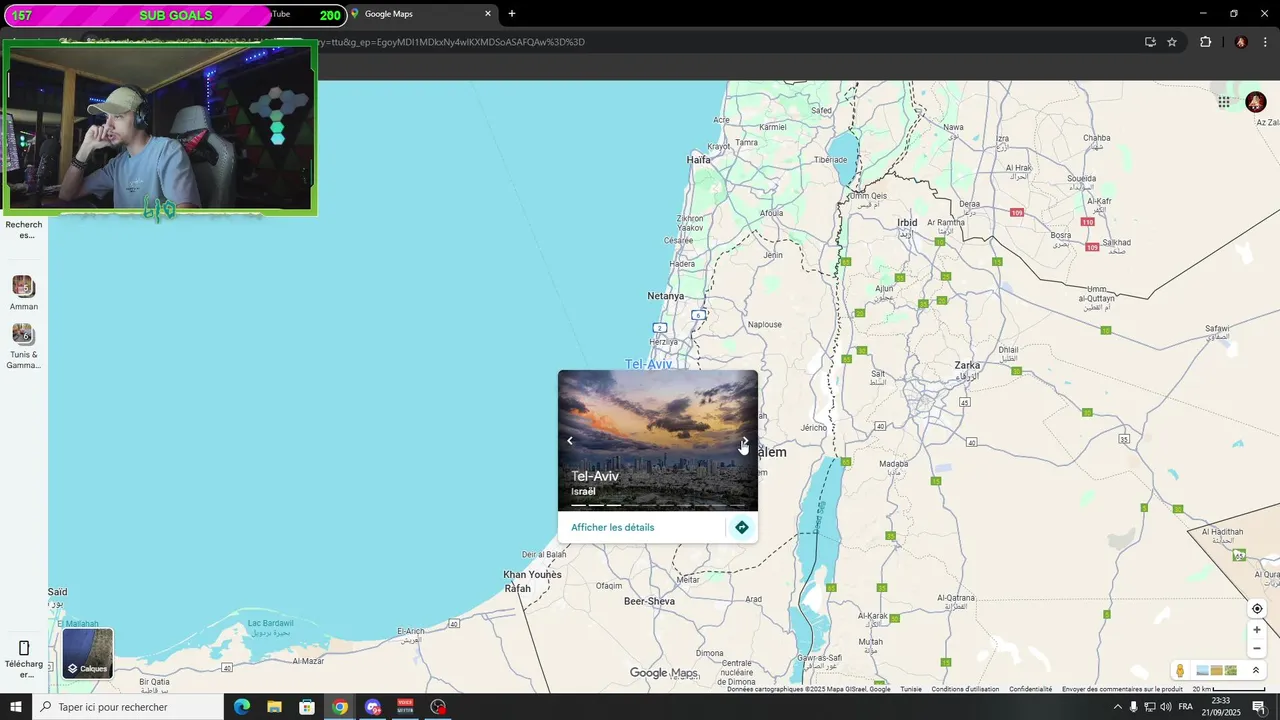
Task: Click the Irbid city label
Action: [907, 223]
